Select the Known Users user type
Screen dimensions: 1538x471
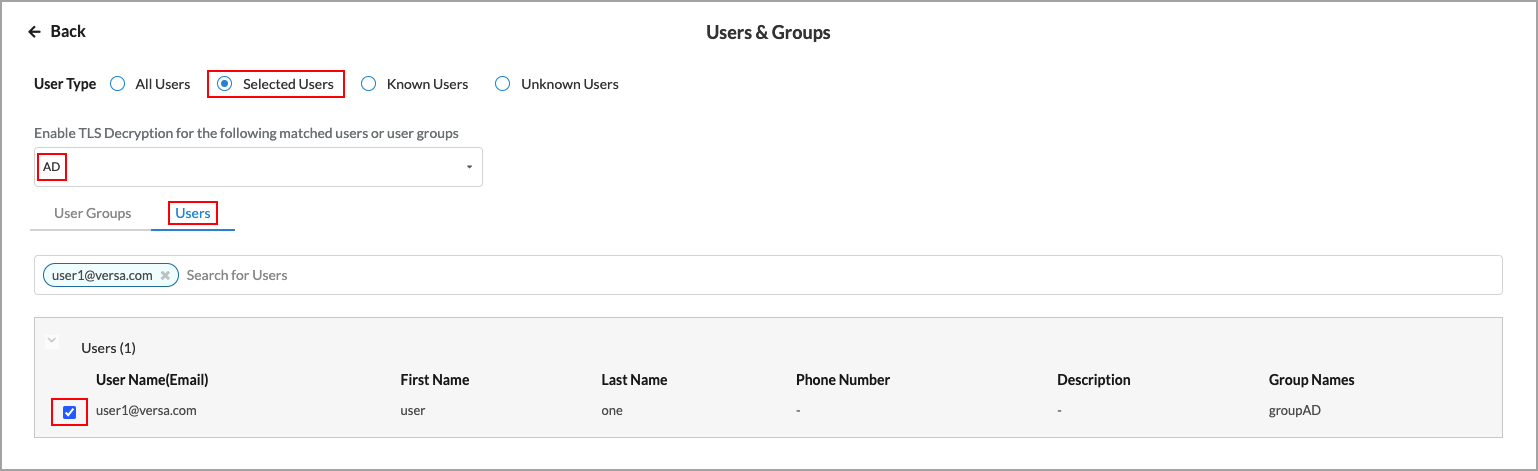click(368, 84)
